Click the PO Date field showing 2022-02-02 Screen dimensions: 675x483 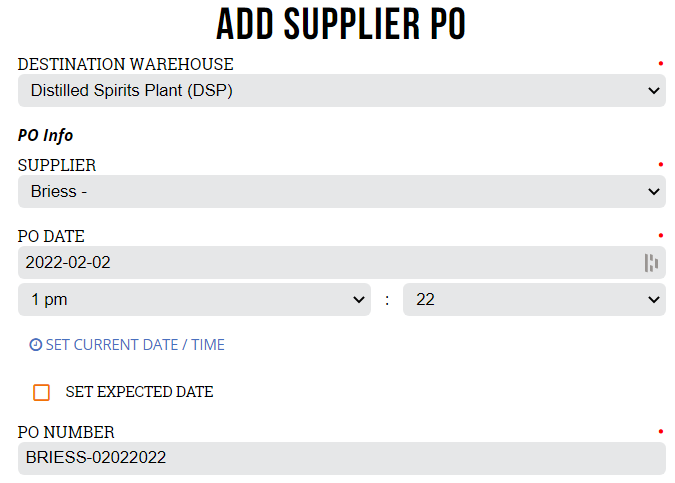(x=342, y=263)
